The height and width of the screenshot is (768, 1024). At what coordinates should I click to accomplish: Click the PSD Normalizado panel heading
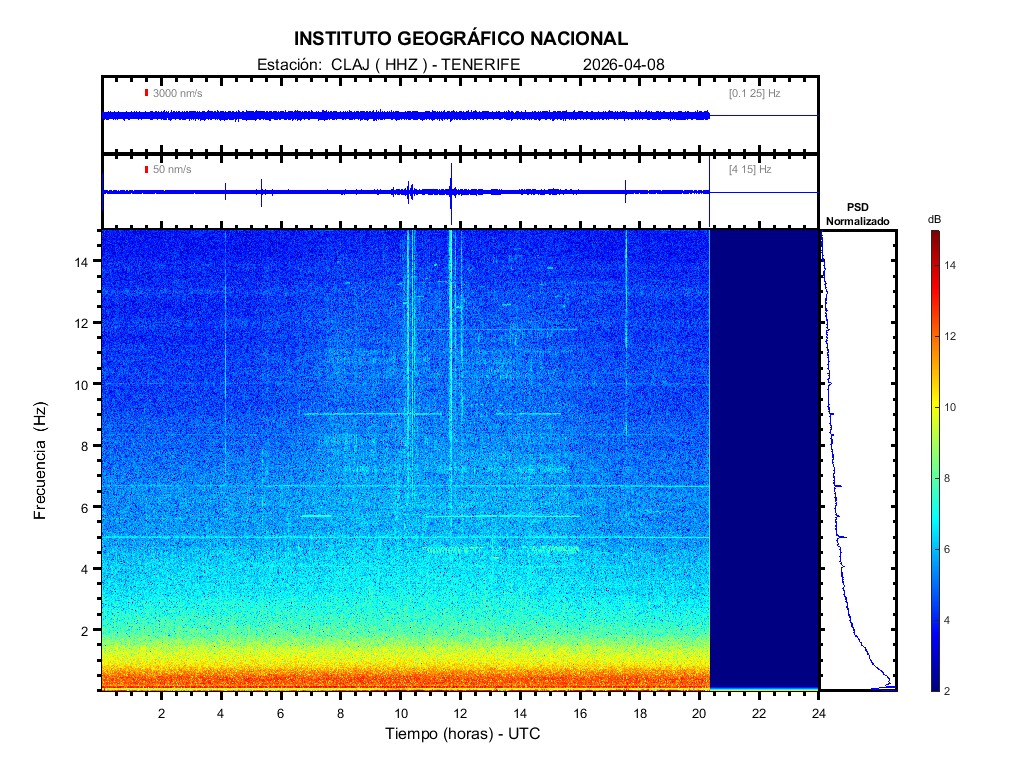click(x=857, y=214)
